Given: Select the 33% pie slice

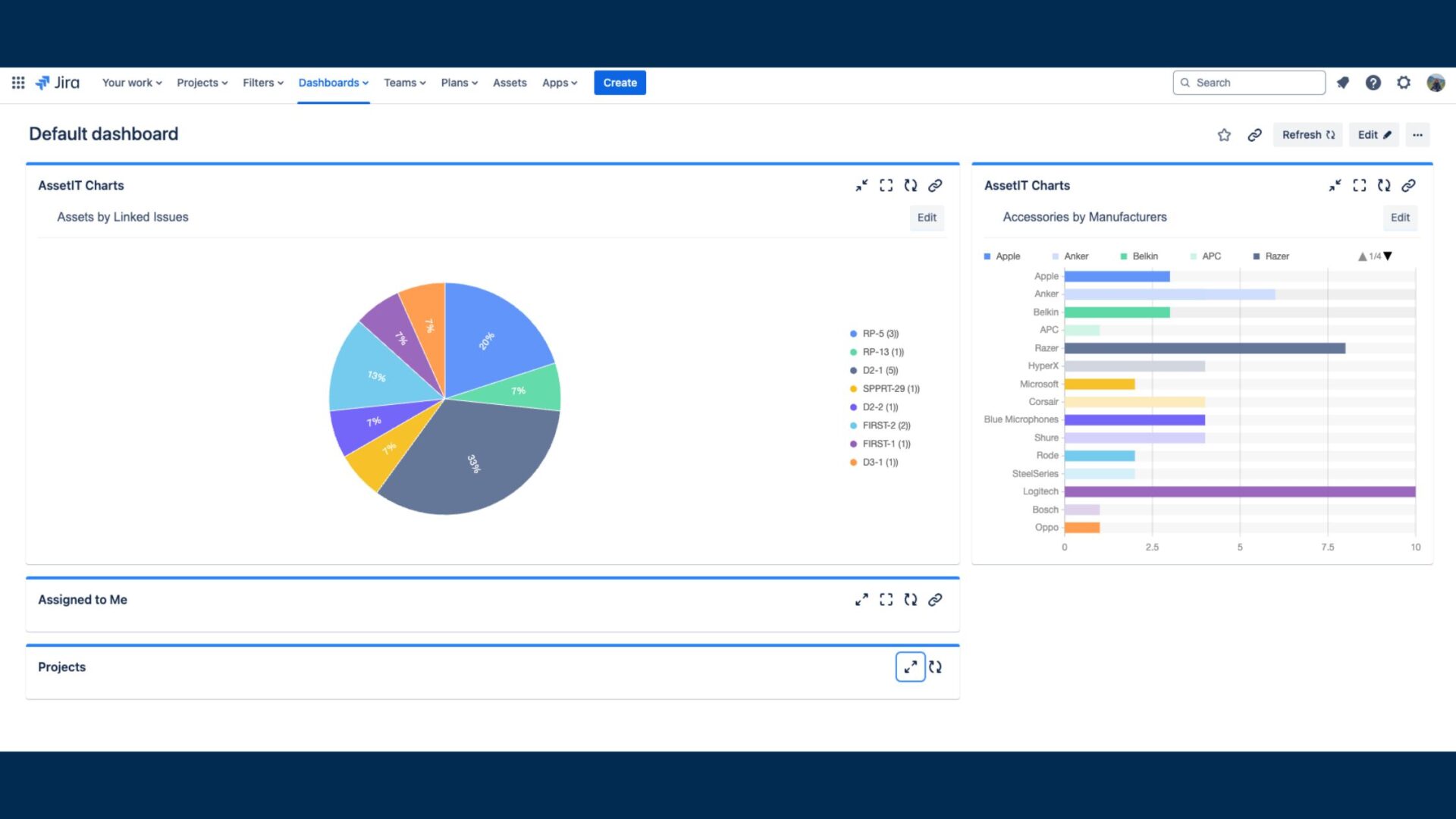Looking at the screenshot, I should 474,463.
